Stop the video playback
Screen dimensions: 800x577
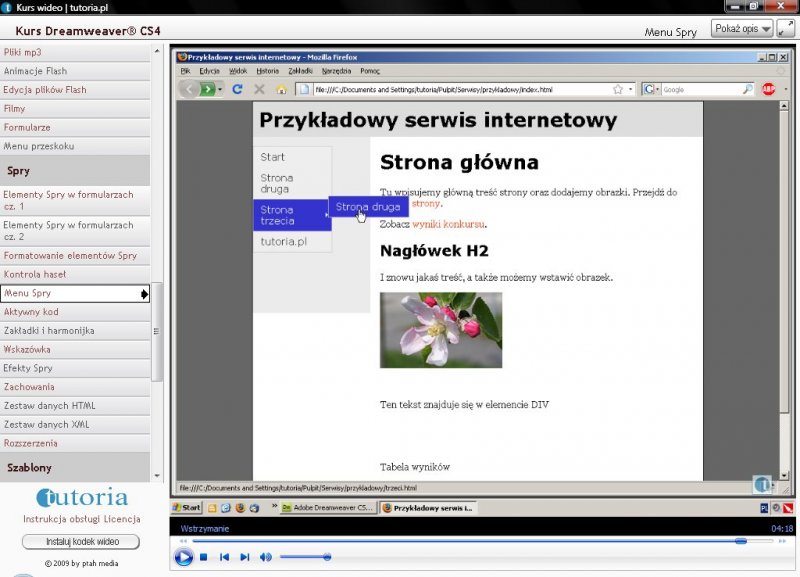tap(204, 557)
